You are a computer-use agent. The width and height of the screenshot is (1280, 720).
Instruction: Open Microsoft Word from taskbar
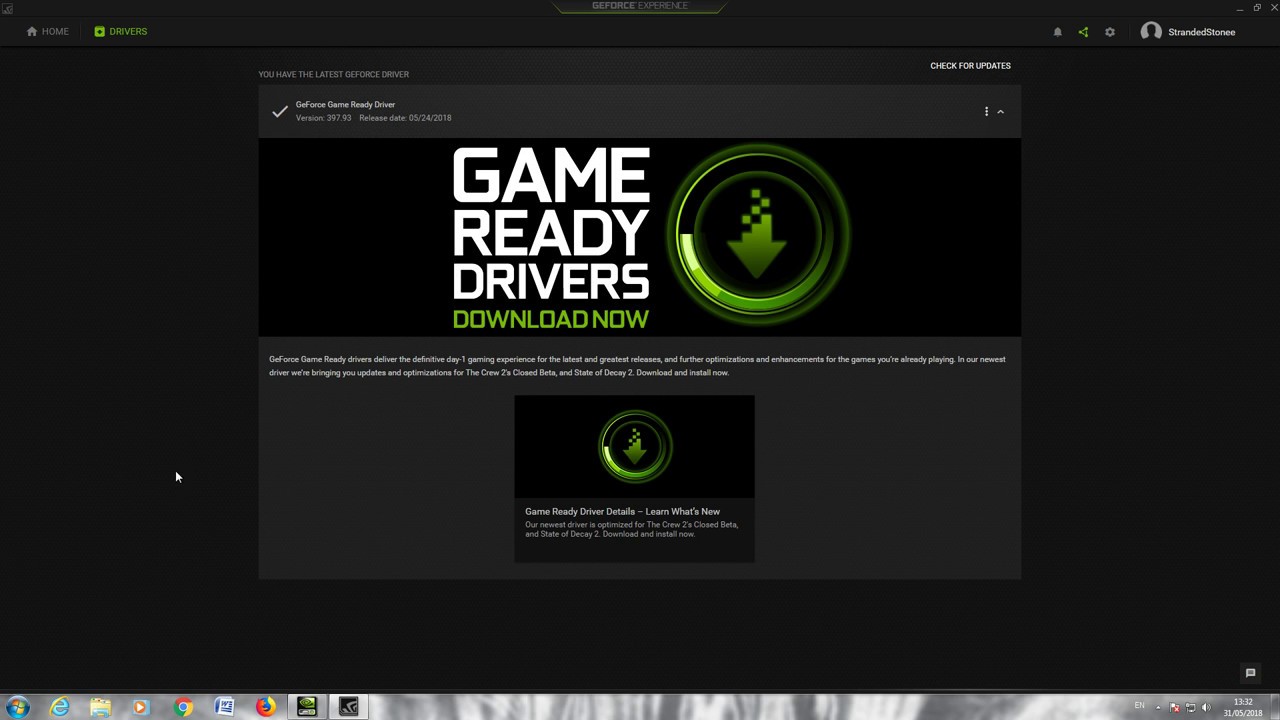coord(224,707)
